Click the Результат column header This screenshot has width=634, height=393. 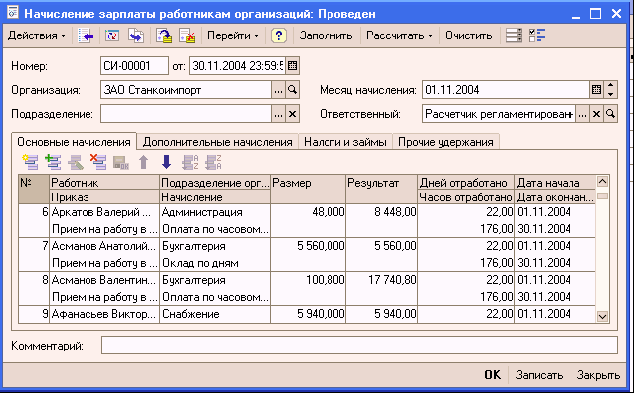[381, 189]
